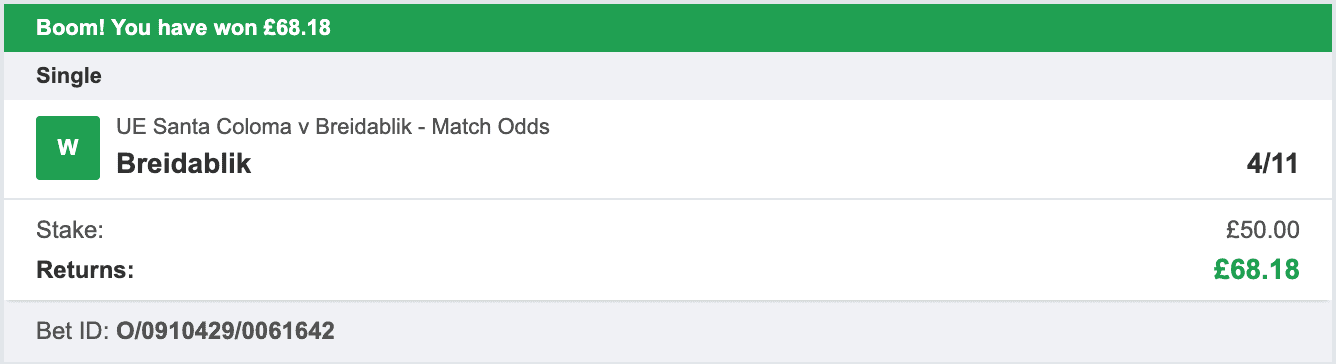Click the 'Boom! You have won' banner

[x=668, y=27]
